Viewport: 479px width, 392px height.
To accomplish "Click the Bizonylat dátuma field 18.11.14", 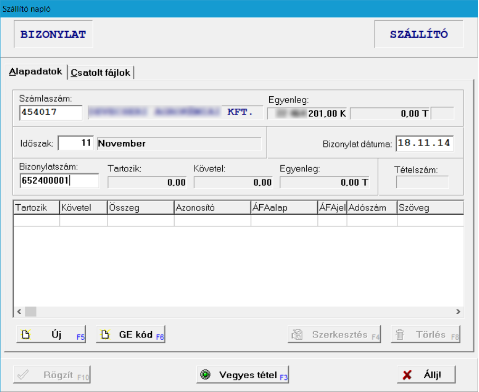I will (x=425, y=143).
